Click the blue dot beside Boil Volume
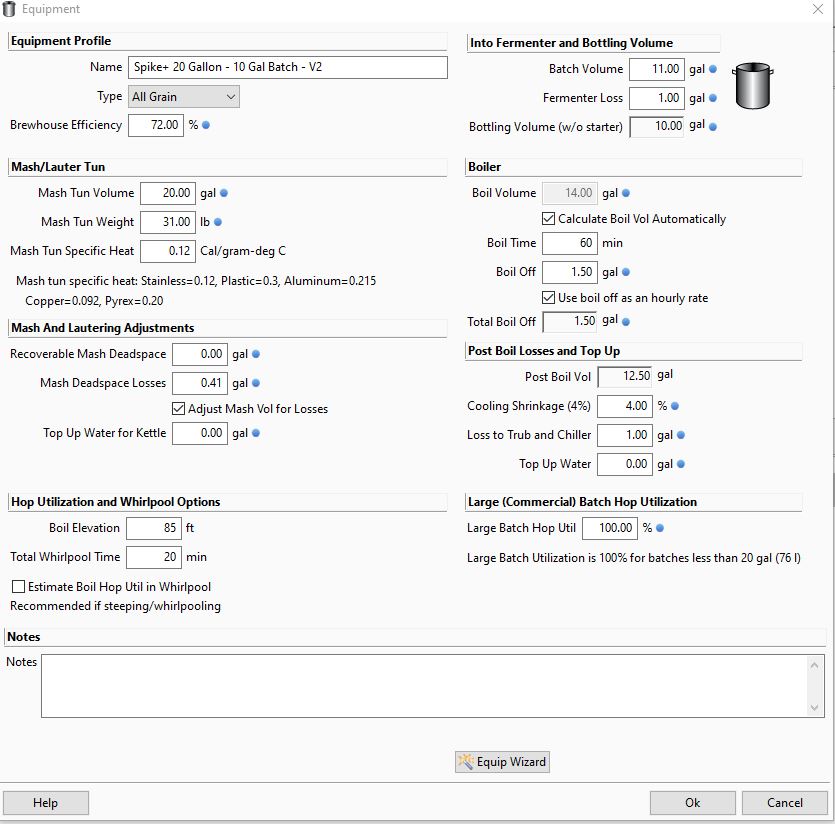835x824 pixels. click(x=626, y=193)
